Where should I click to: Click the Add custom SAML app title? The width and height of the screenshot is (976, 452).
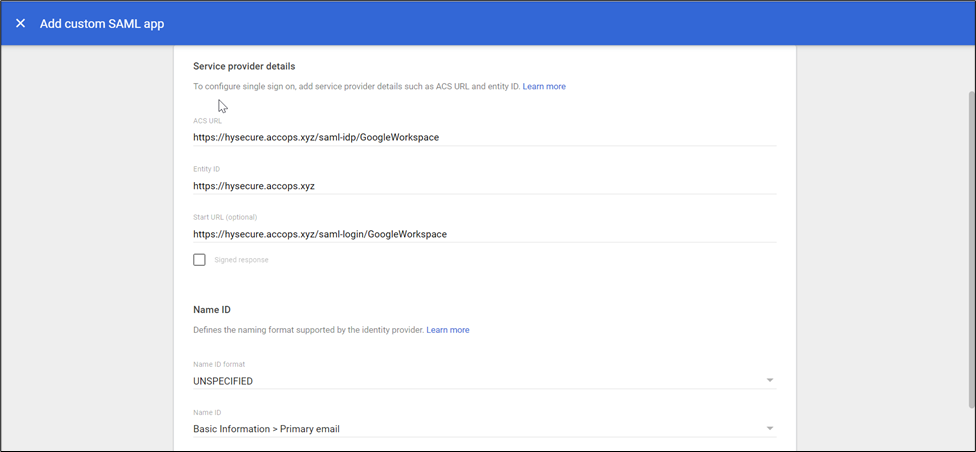pyautogui.click(x=101, y=23)
